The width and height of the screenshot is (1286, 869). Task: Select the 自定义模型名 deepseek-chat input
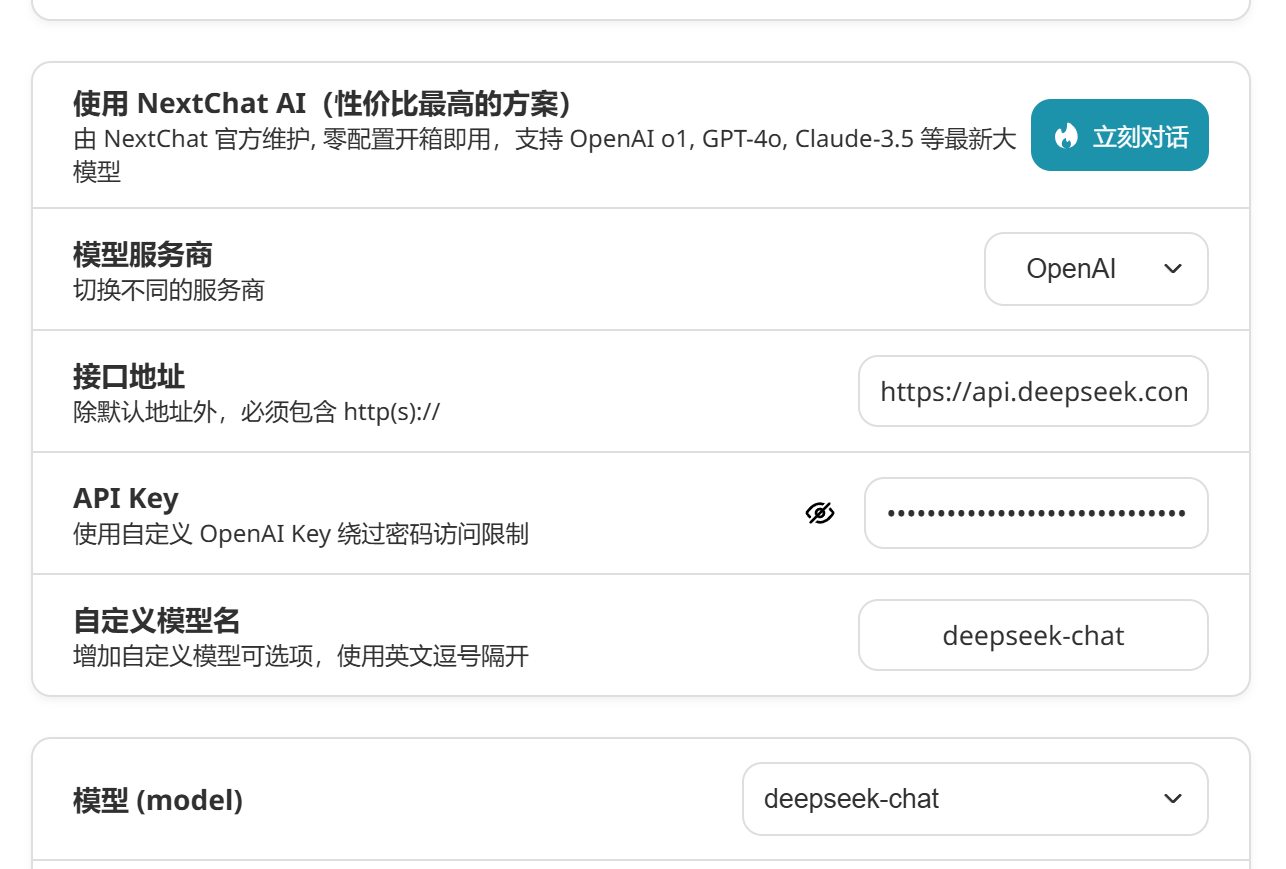pos(1034,635)
